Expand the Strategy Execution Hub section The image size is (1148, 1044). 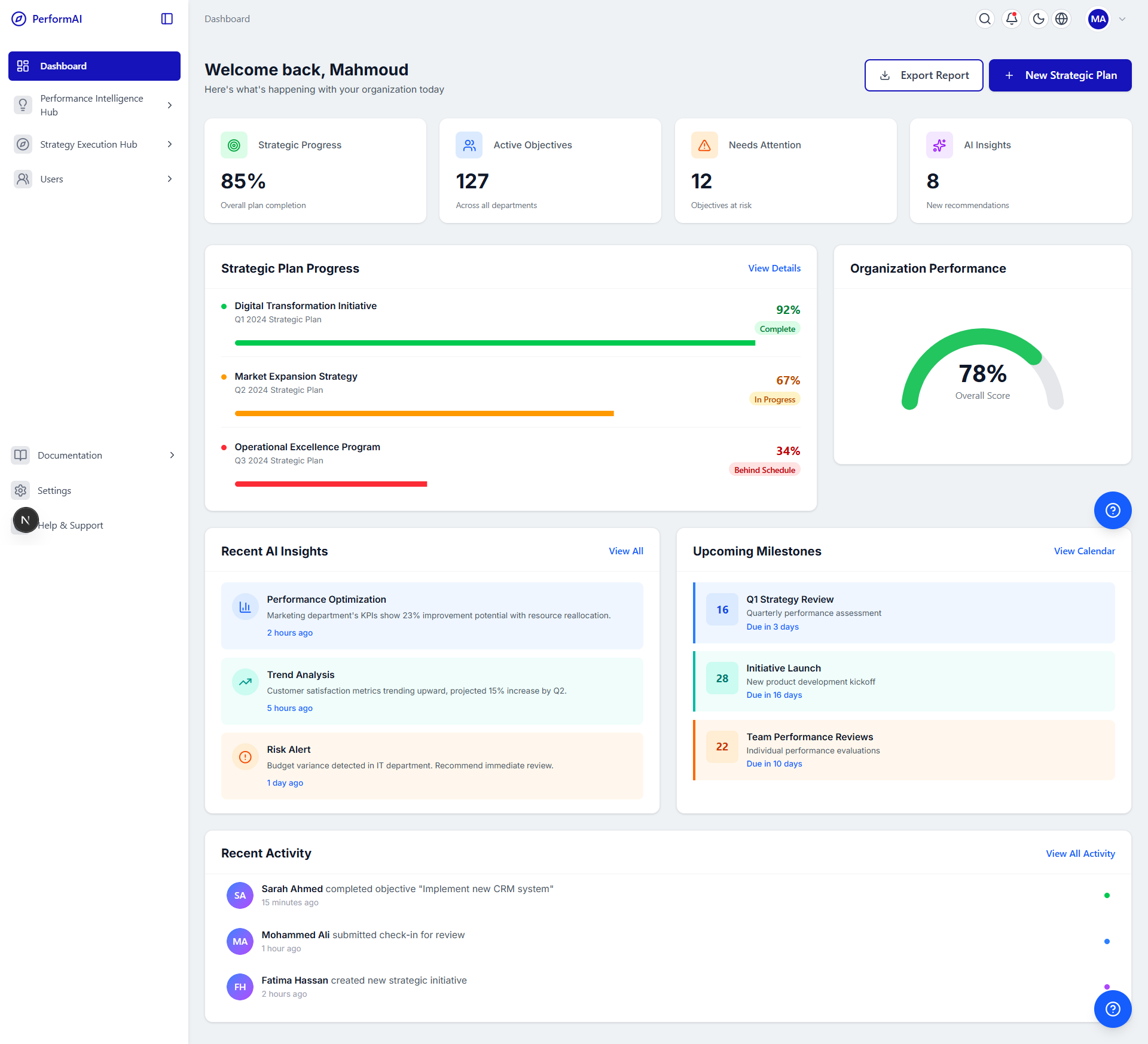94,144
